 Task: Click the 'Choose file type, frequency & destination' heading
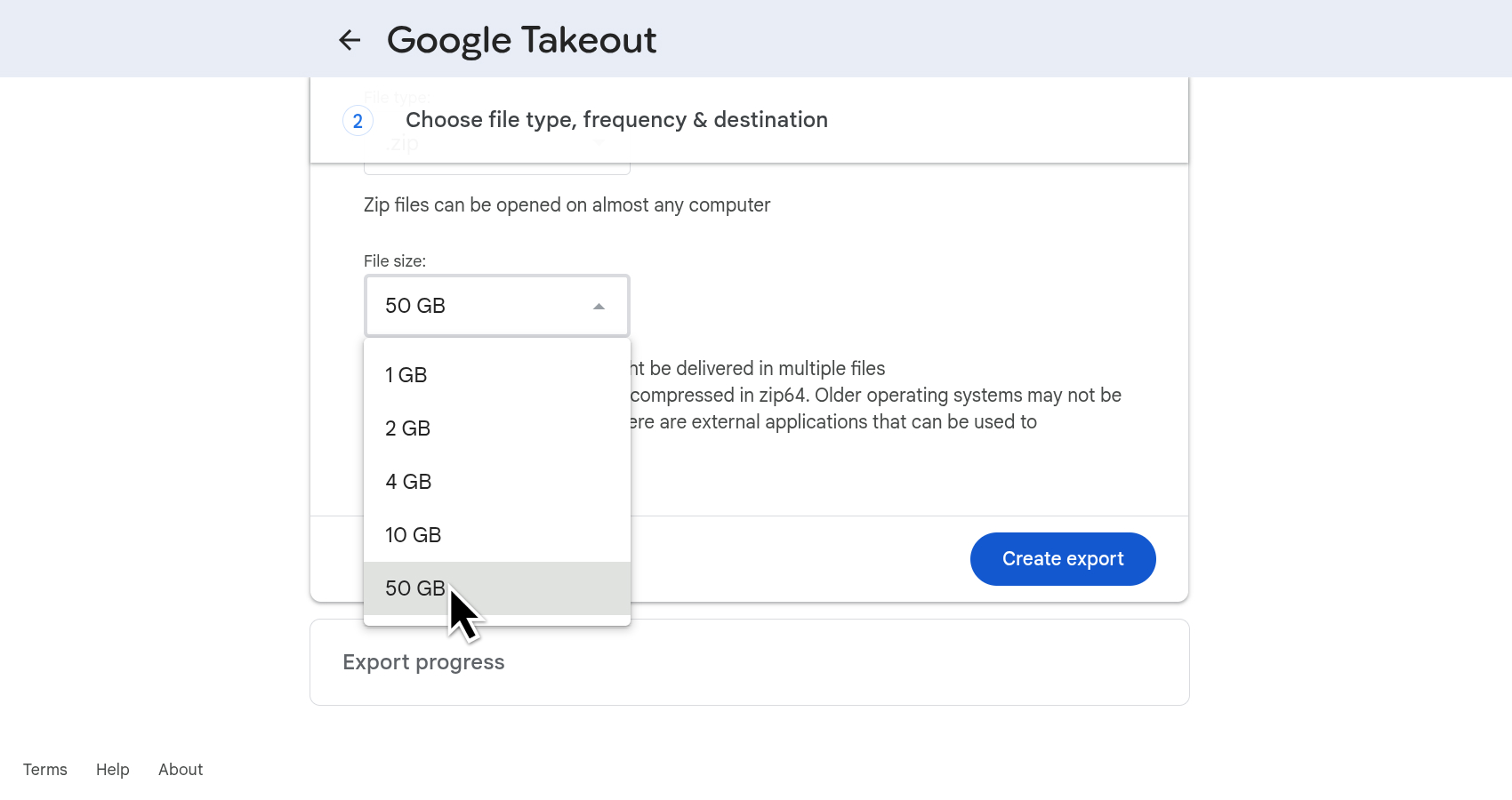(616, 120)
